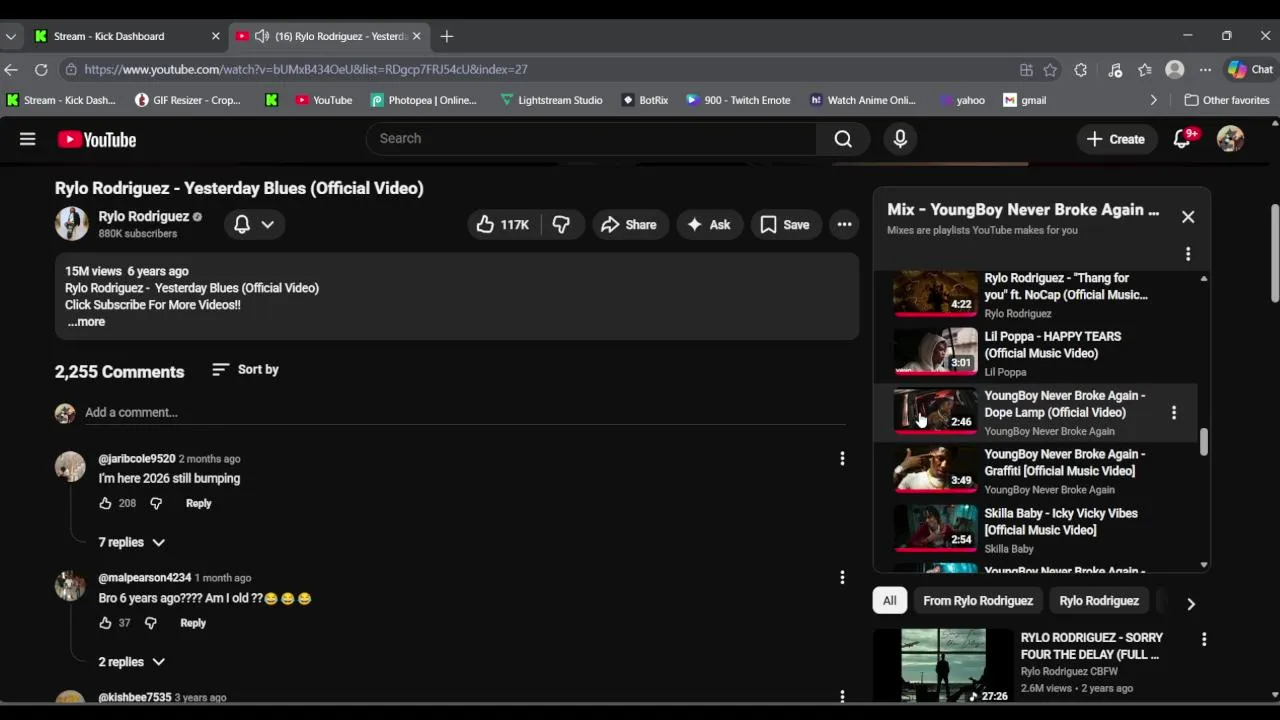Bookmark this page with star icon

click(x=1050, y=70)
